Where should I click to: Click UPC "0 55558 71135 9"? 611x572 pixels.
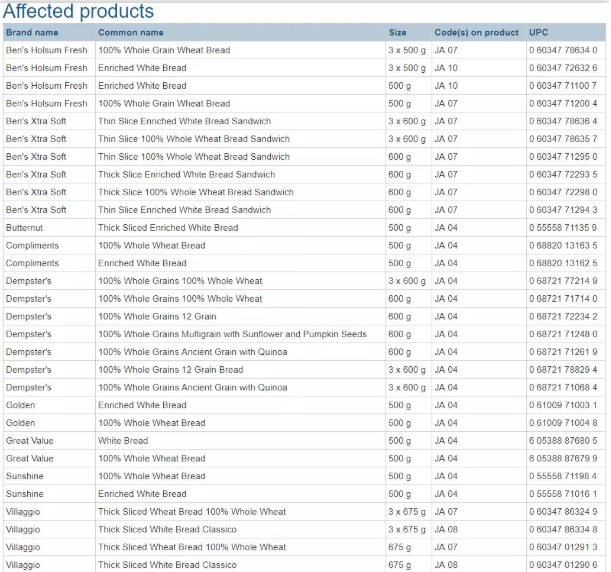pos(563,228)
